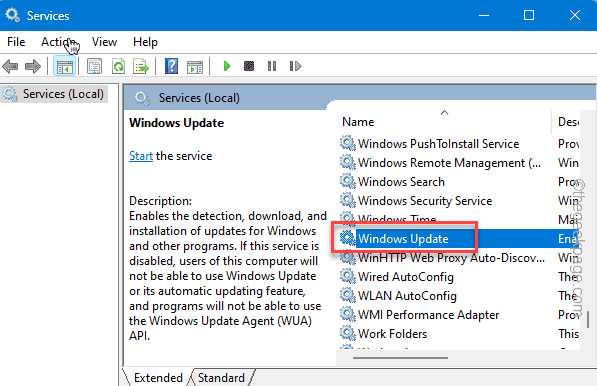Open the Help menu
This screenshot has width=597, height=386.
click(145, 42)
